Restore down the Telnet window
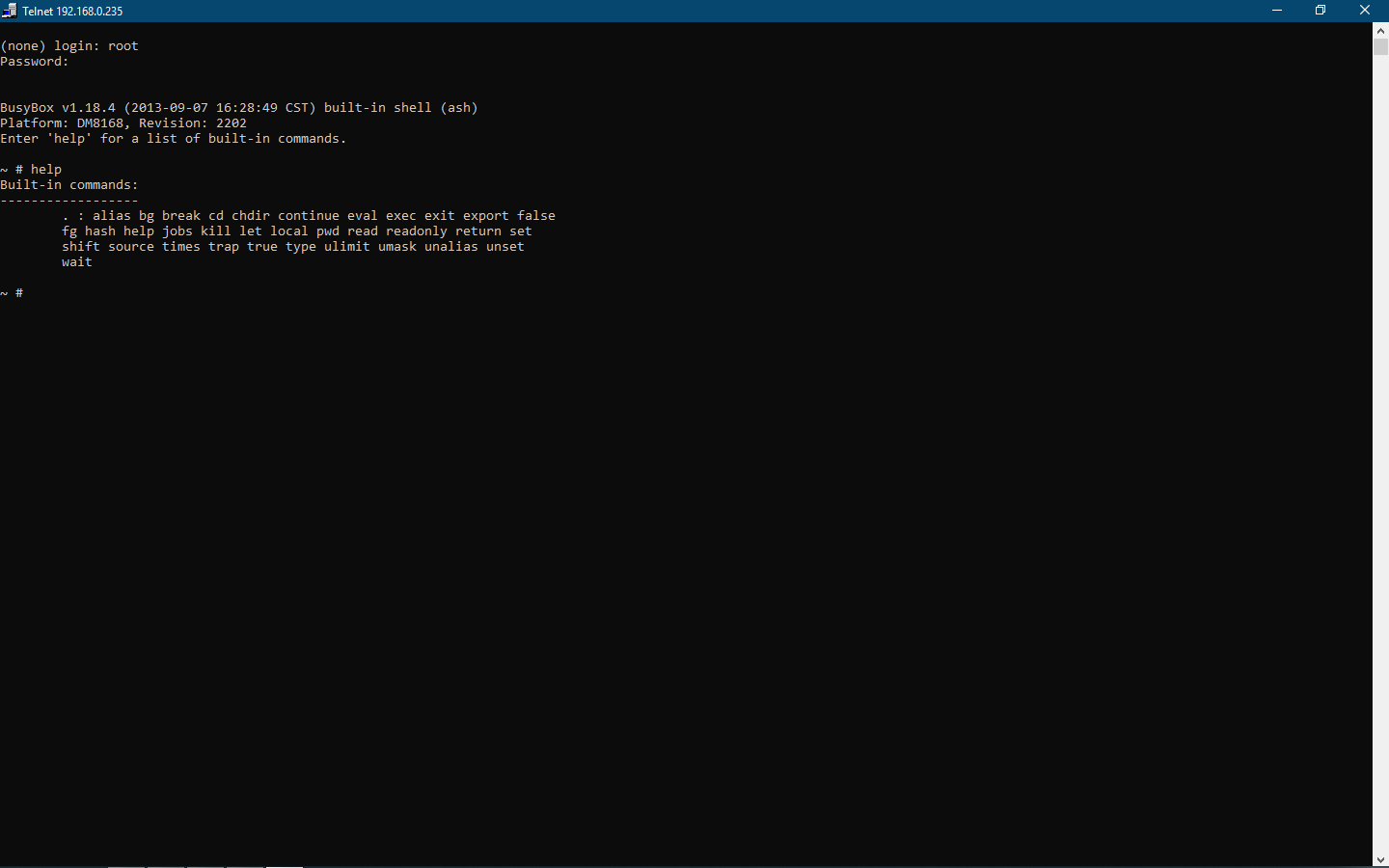1389x868 pixels. [x=1321, y=11]
